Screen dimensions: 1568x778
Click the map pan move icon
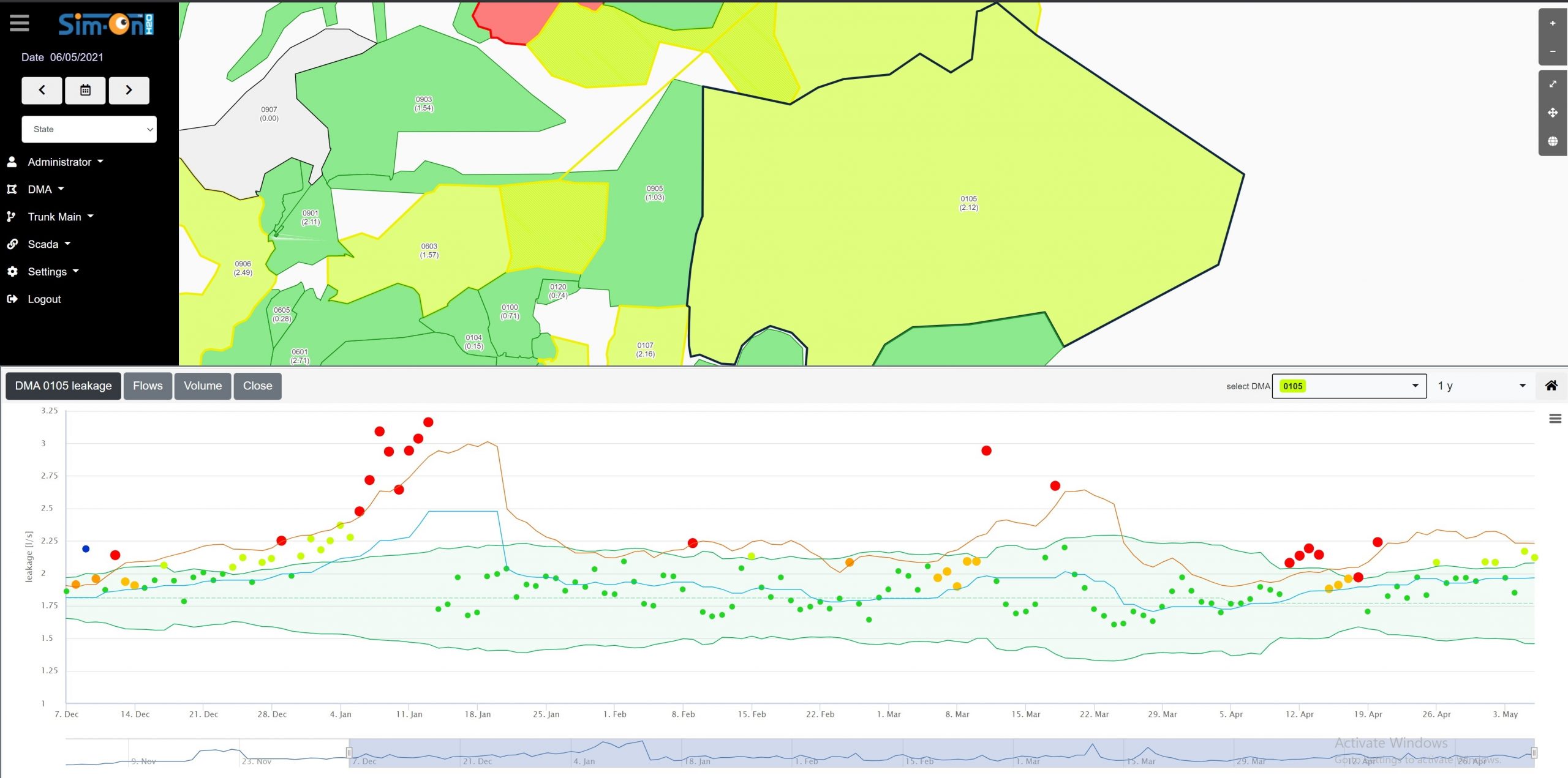click(1552, 113)
